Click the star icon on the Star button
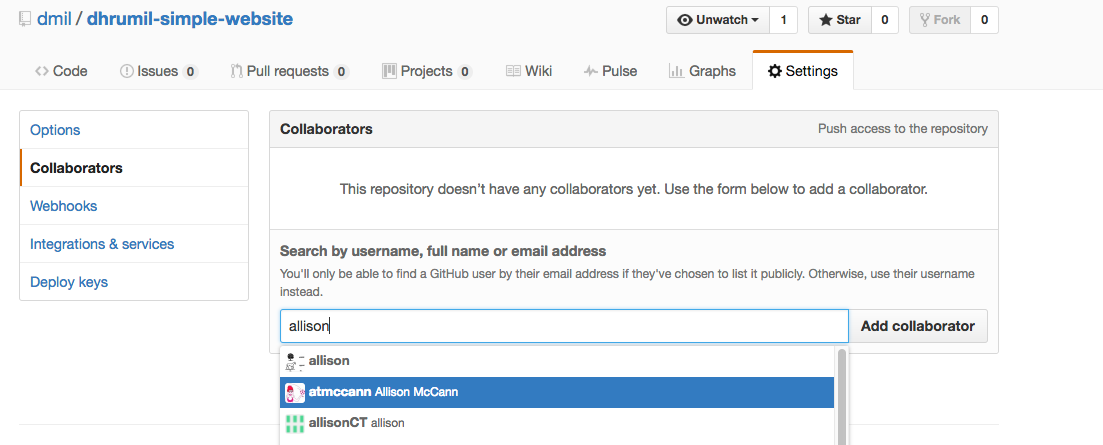Image resolution: width=1103 pixels, height=445 pixels. pos(825,20)
